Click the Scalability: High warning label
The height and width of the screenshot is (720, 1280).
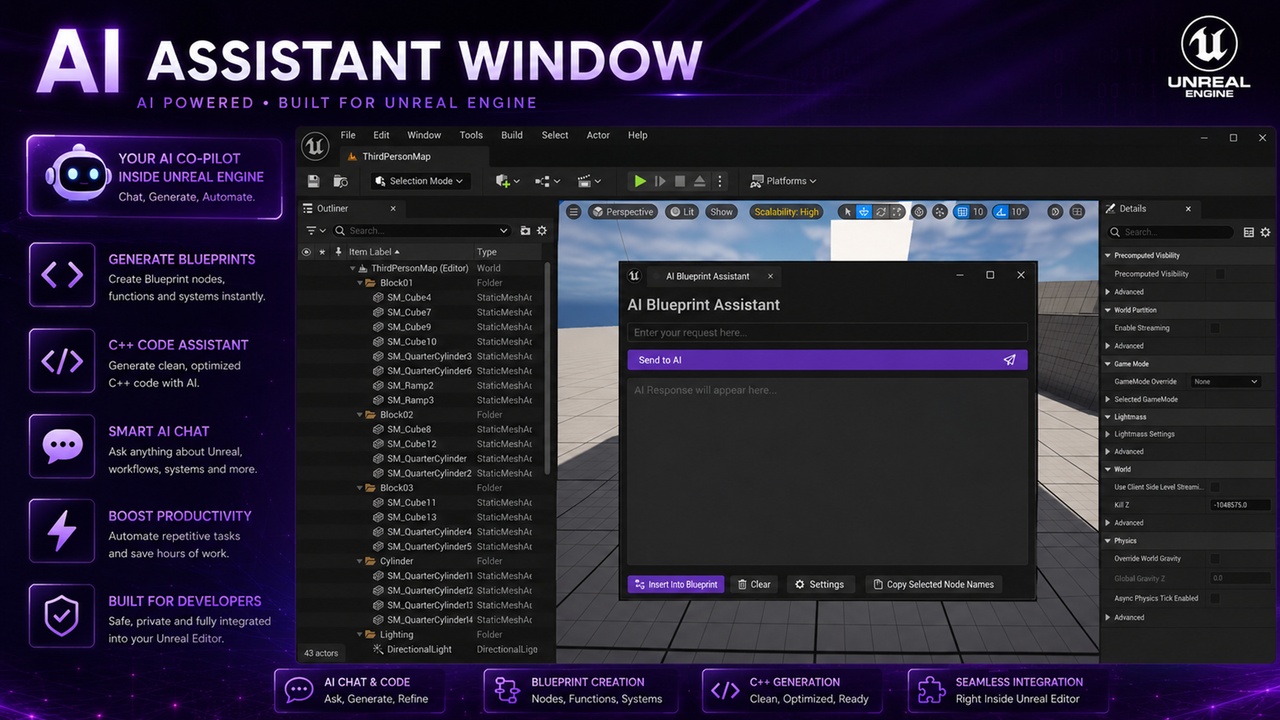[787, 212]
